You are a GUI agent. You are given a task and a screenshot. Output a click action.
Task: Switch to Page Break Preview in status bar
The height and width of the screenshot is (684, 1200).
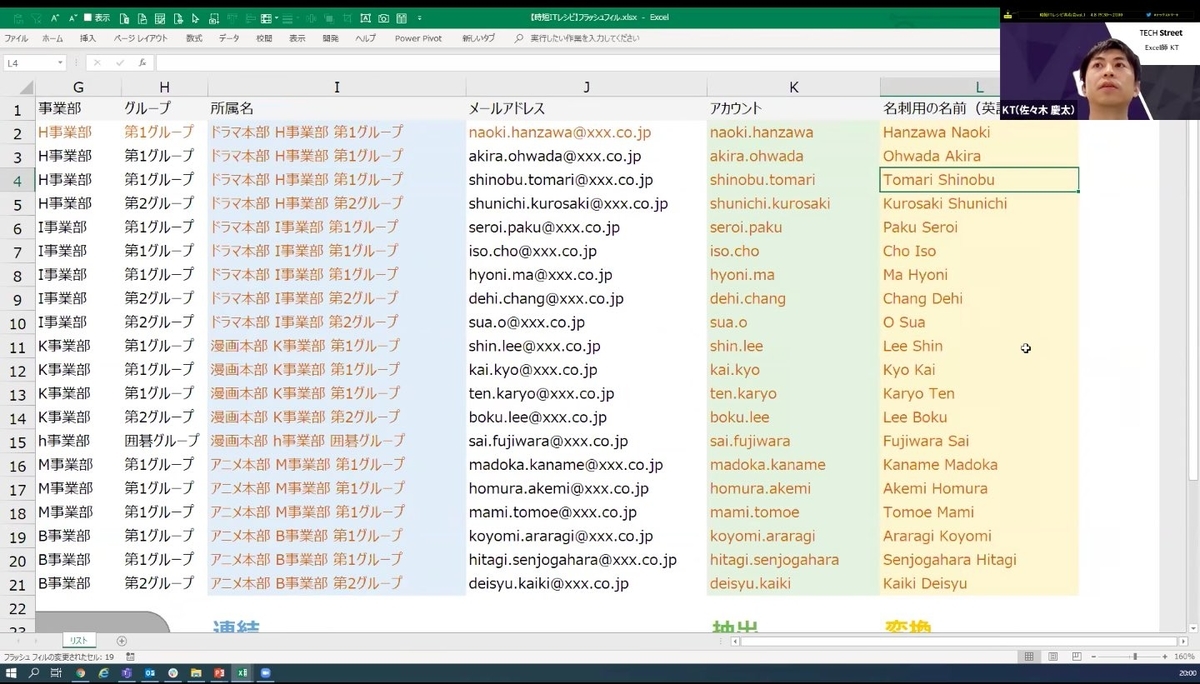coord(1076,657)
